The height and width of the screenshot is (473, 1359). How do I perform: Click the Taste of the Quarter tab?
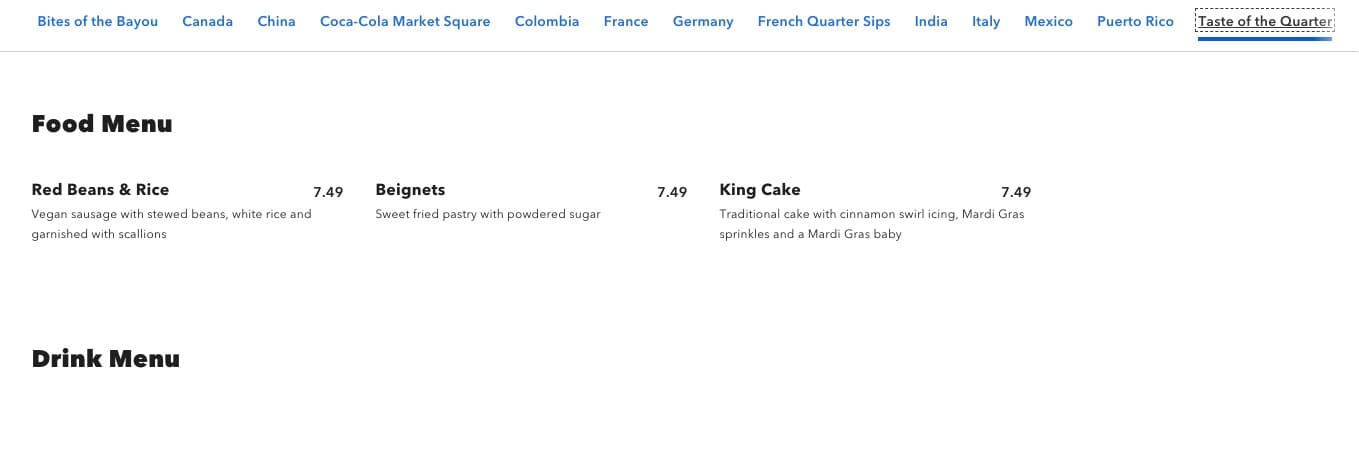(1265, 21)
